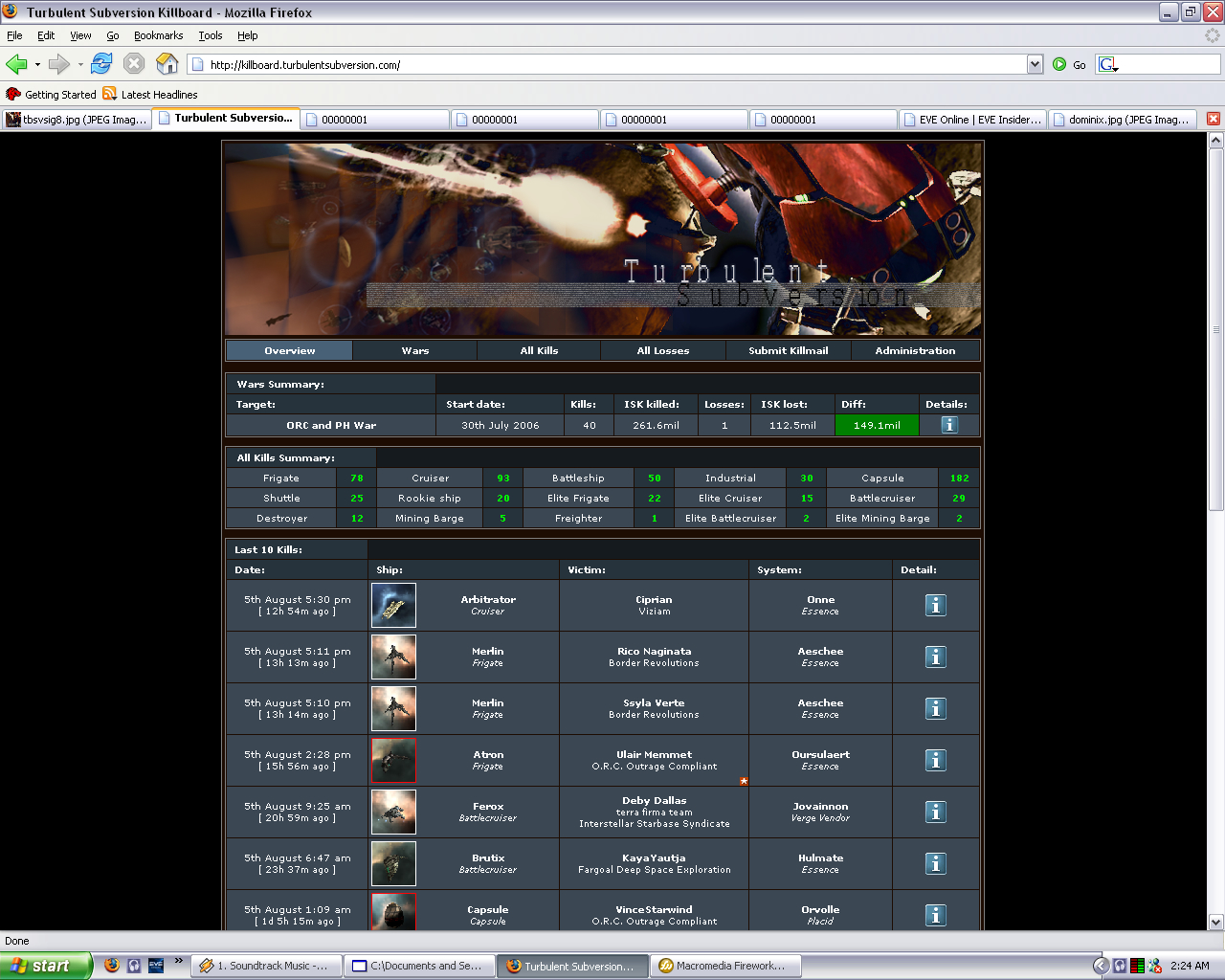The width and height of the screenshot is (1225, 980).
Task: Go to the Home page
Action: coord(167,64)
